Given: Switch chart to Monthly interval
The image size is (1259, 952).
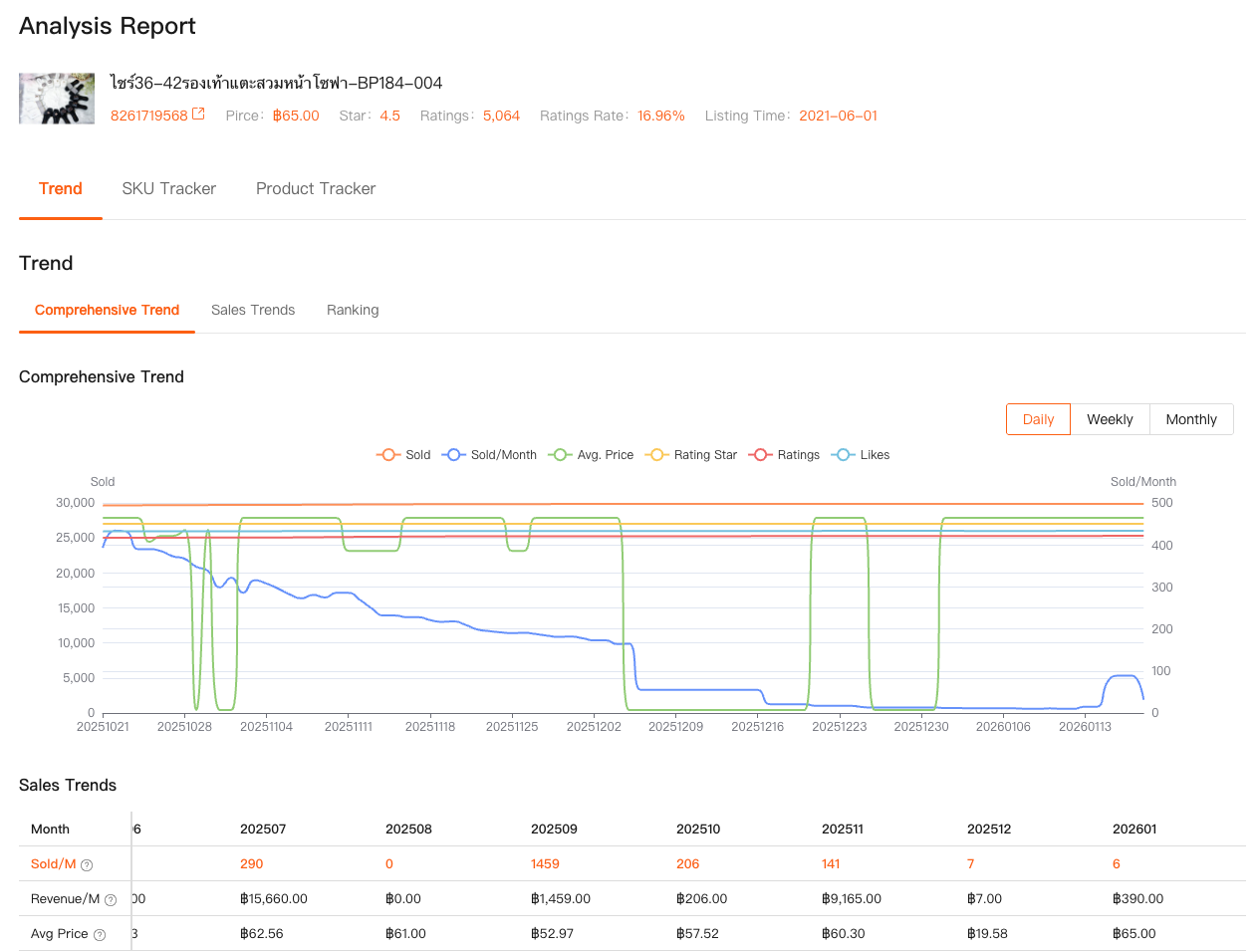Looking at the screenshot, I should pos(1191,419).
